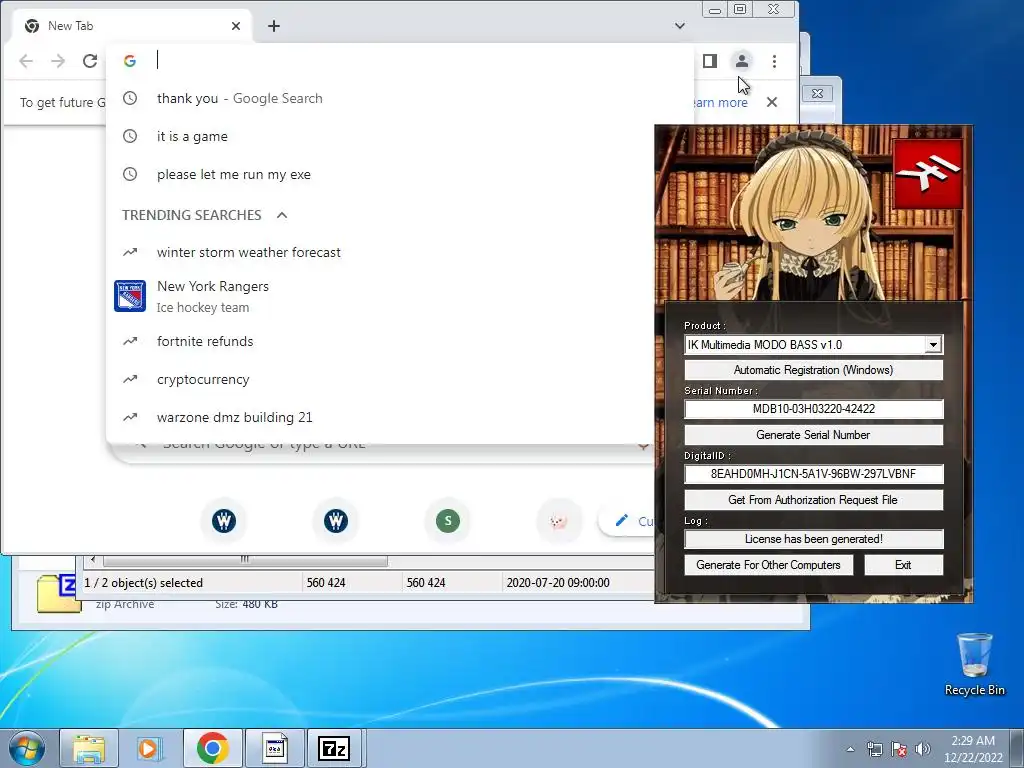This screenshot has width=1024, height=768.
Task: Open the Chrome three-dot menu
Action: (775, 61)
